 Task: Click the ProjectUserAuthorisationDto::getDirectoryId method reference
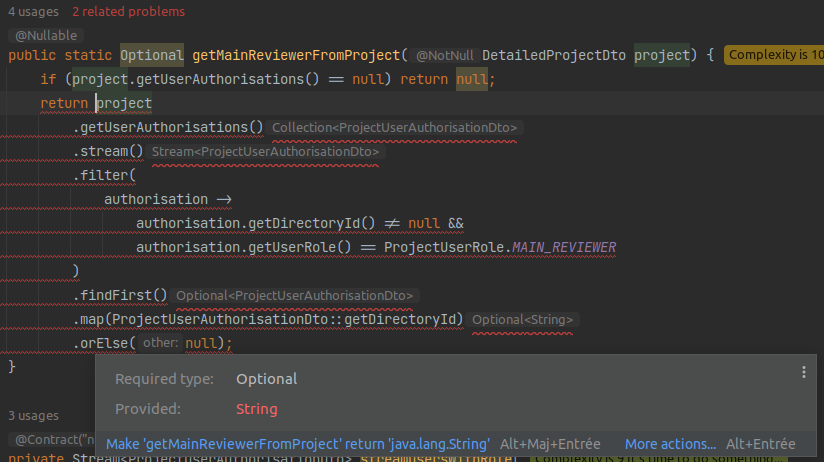285,319
